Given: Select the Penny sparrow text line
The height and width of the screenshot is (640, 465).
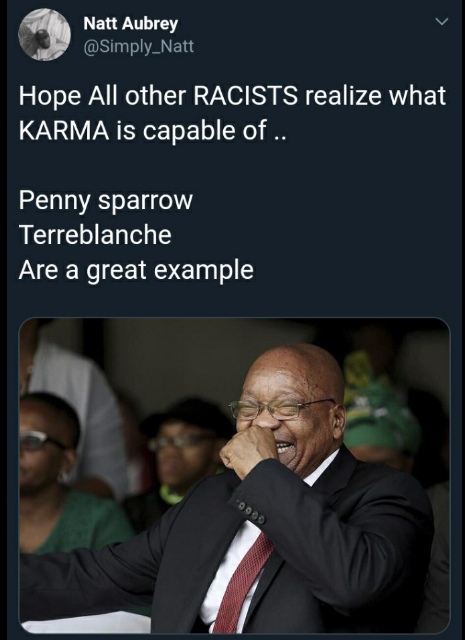Looking at the screenshot, I should tap(105, 202).
